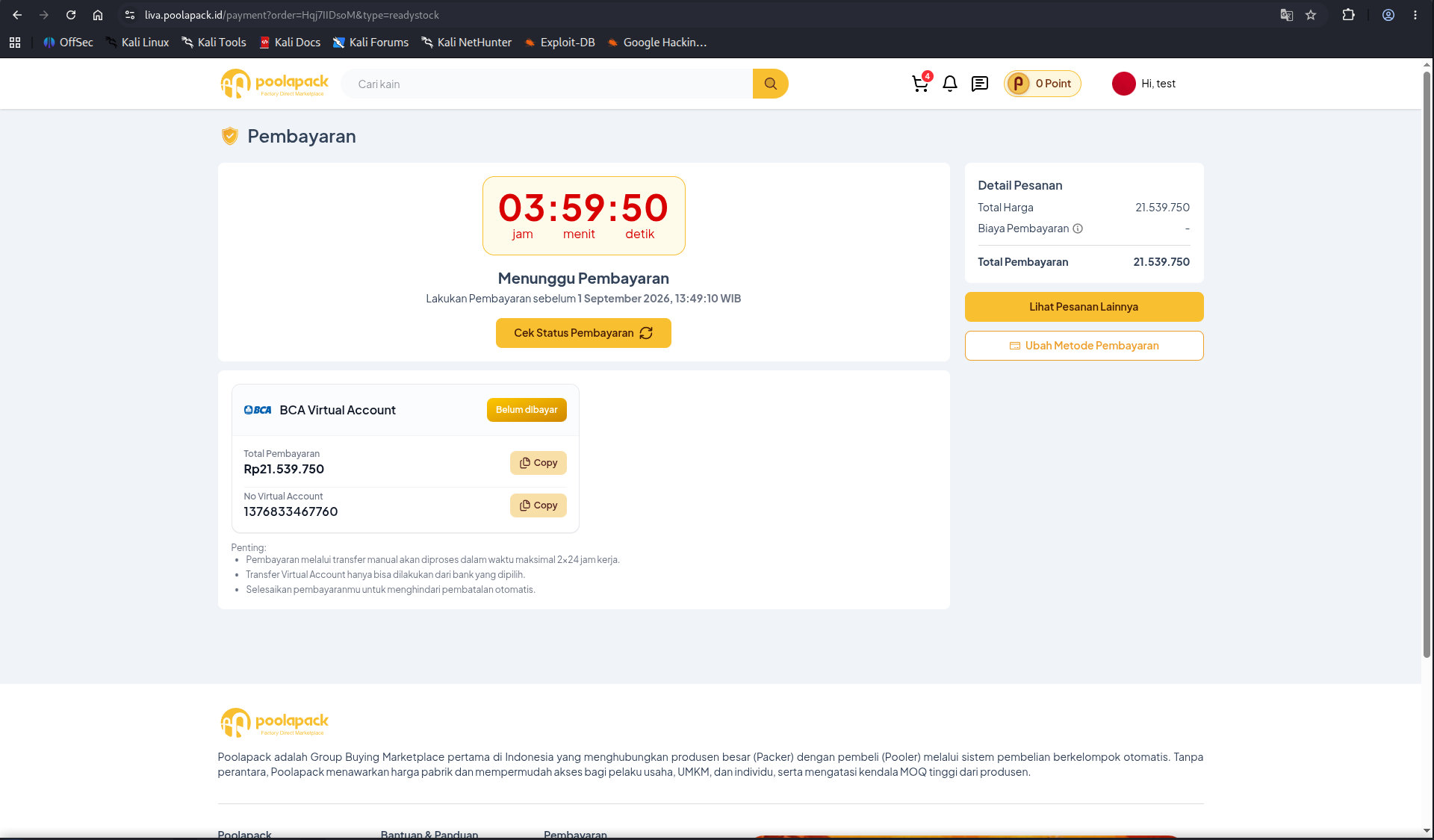Screen dimensions: 1434x840
Task: Open the browser extensions icon
Action: 1348,15
